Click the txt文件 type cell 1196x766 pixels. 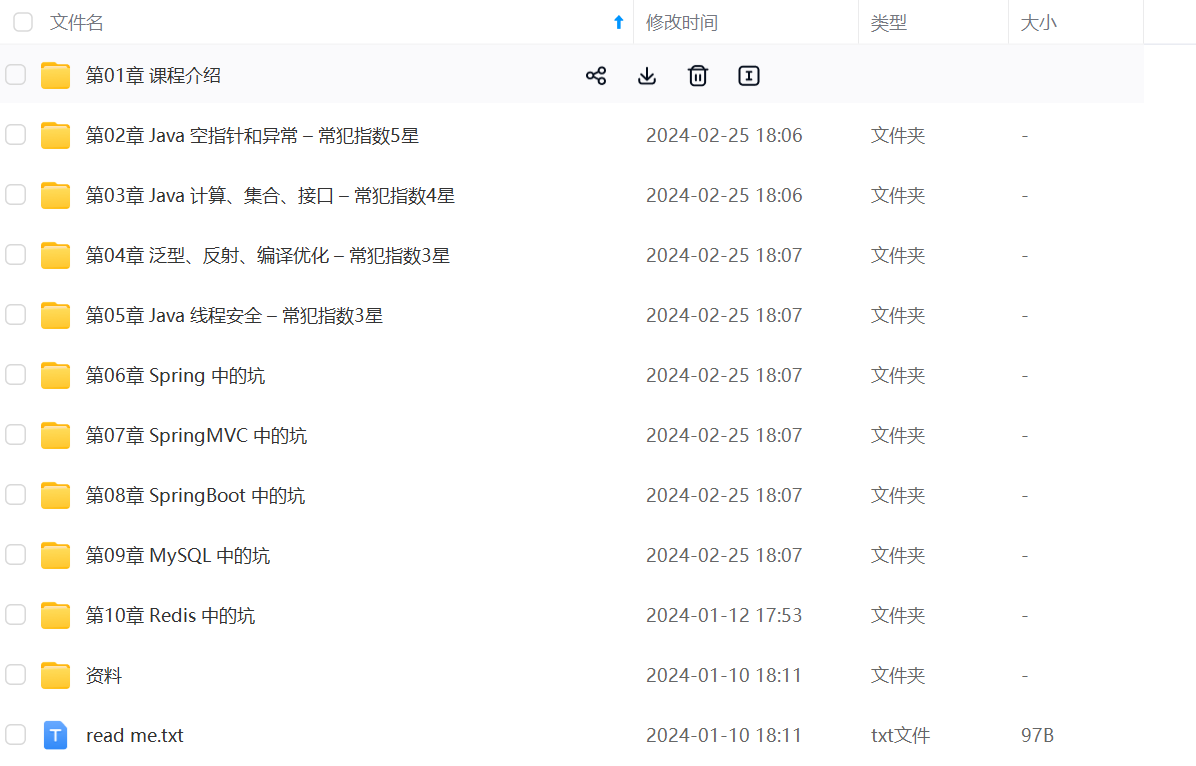point(900,735)
